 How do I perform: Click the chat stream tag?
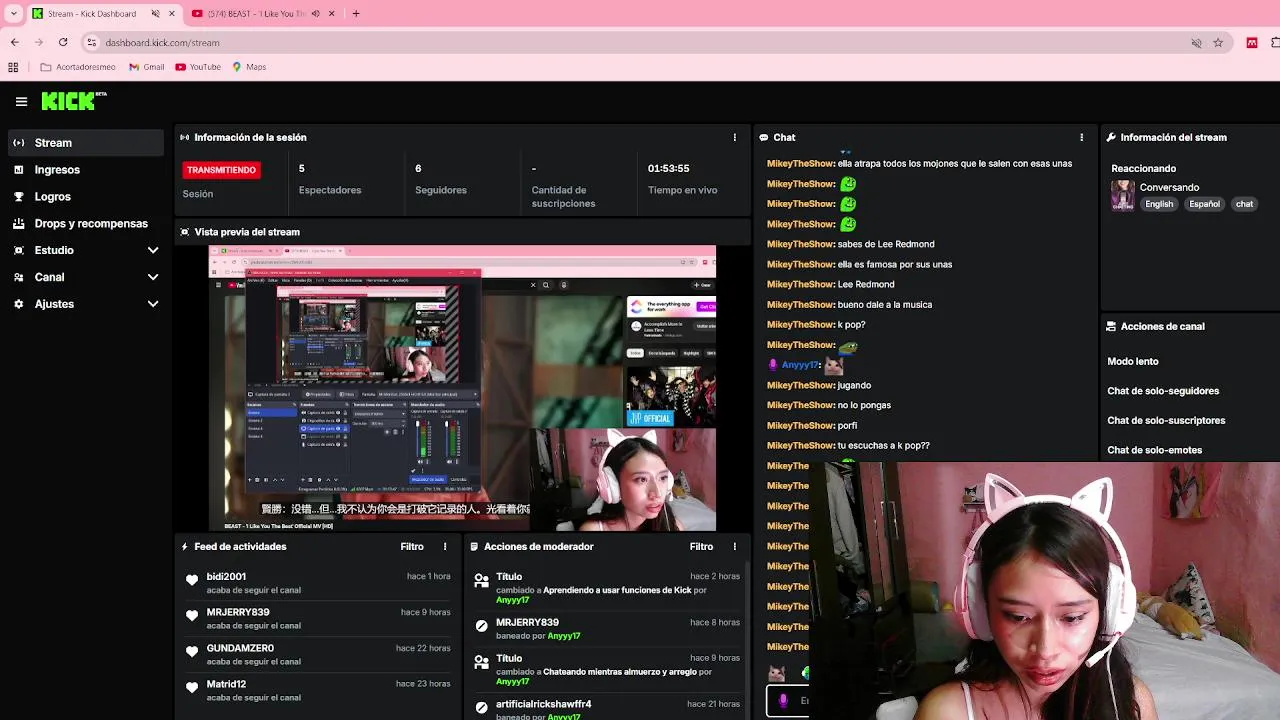(1244, 204)
